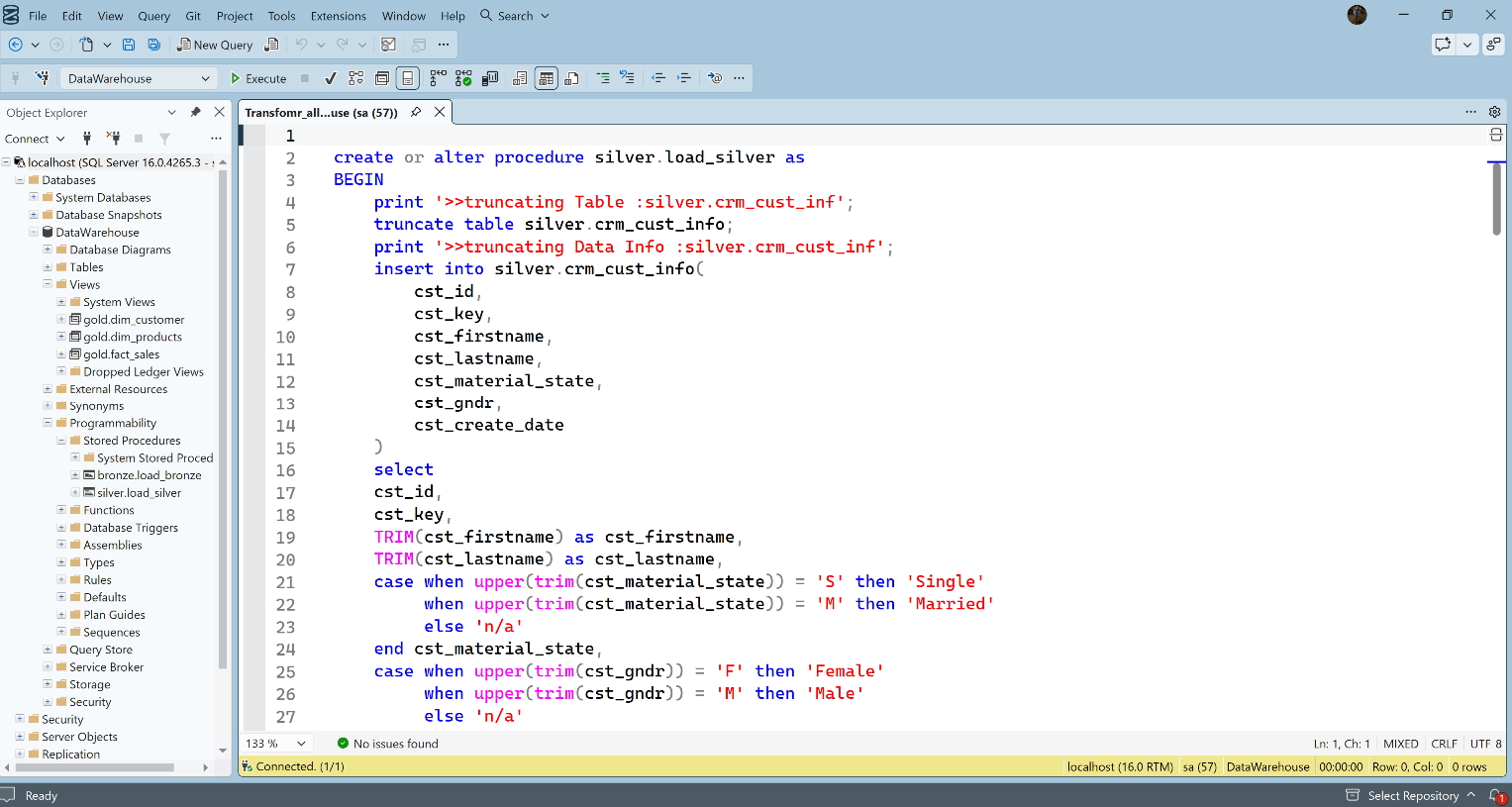Expand the Tables folder node
1512x807 pixels.
pos(48,267)
